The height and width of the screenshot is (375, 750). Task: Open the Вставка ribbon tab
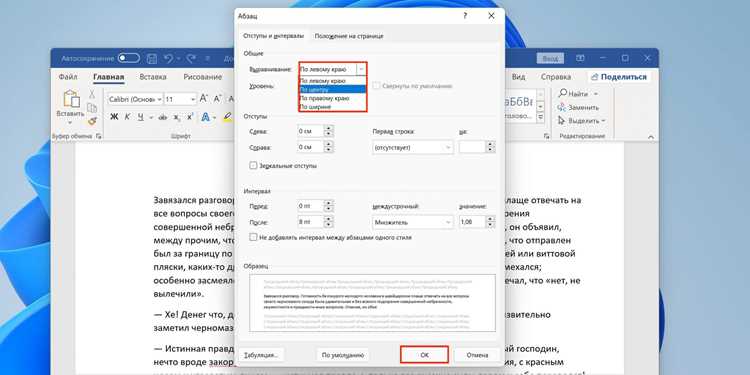(153, 77)
